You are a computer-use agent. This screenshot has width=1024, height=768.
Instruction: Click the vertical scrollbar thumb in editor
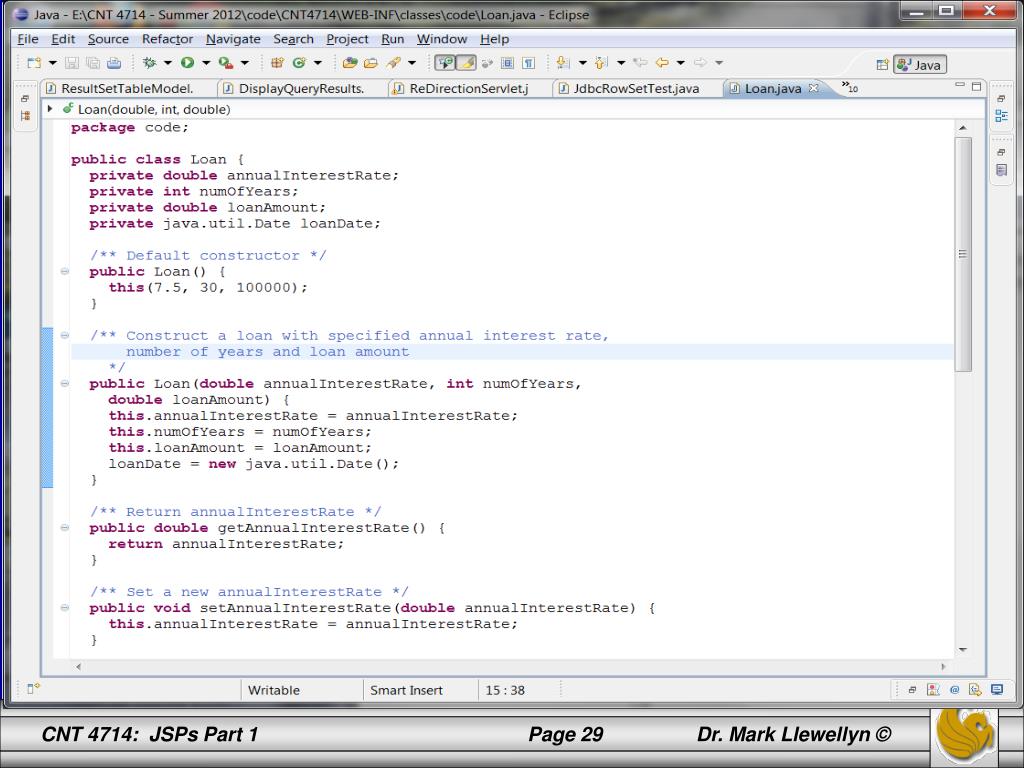[963, 254]
